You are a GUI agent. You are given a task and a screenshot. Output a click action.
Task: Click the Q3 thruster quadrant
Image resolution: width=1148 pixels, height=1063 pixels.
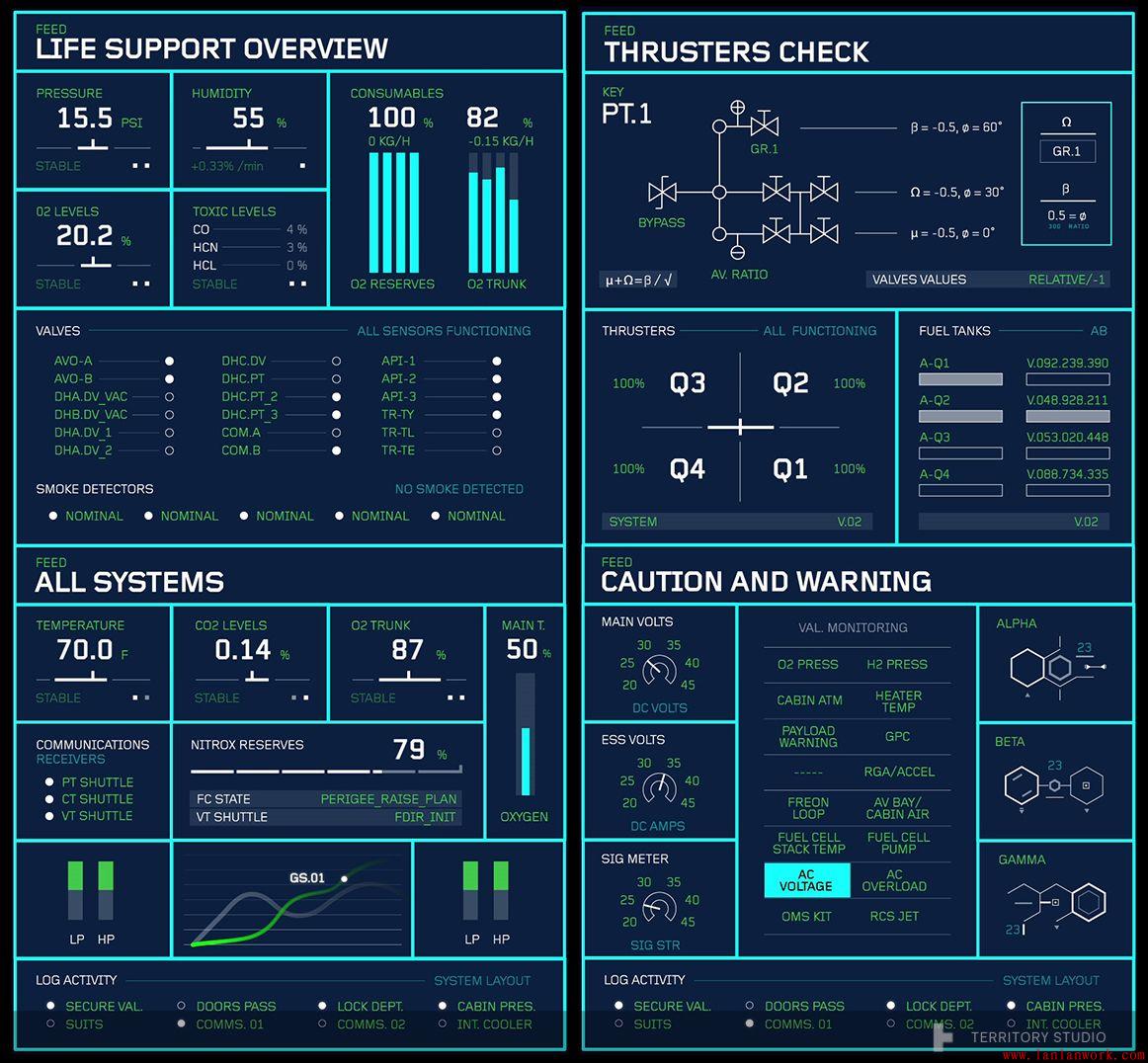coord(688,383)
